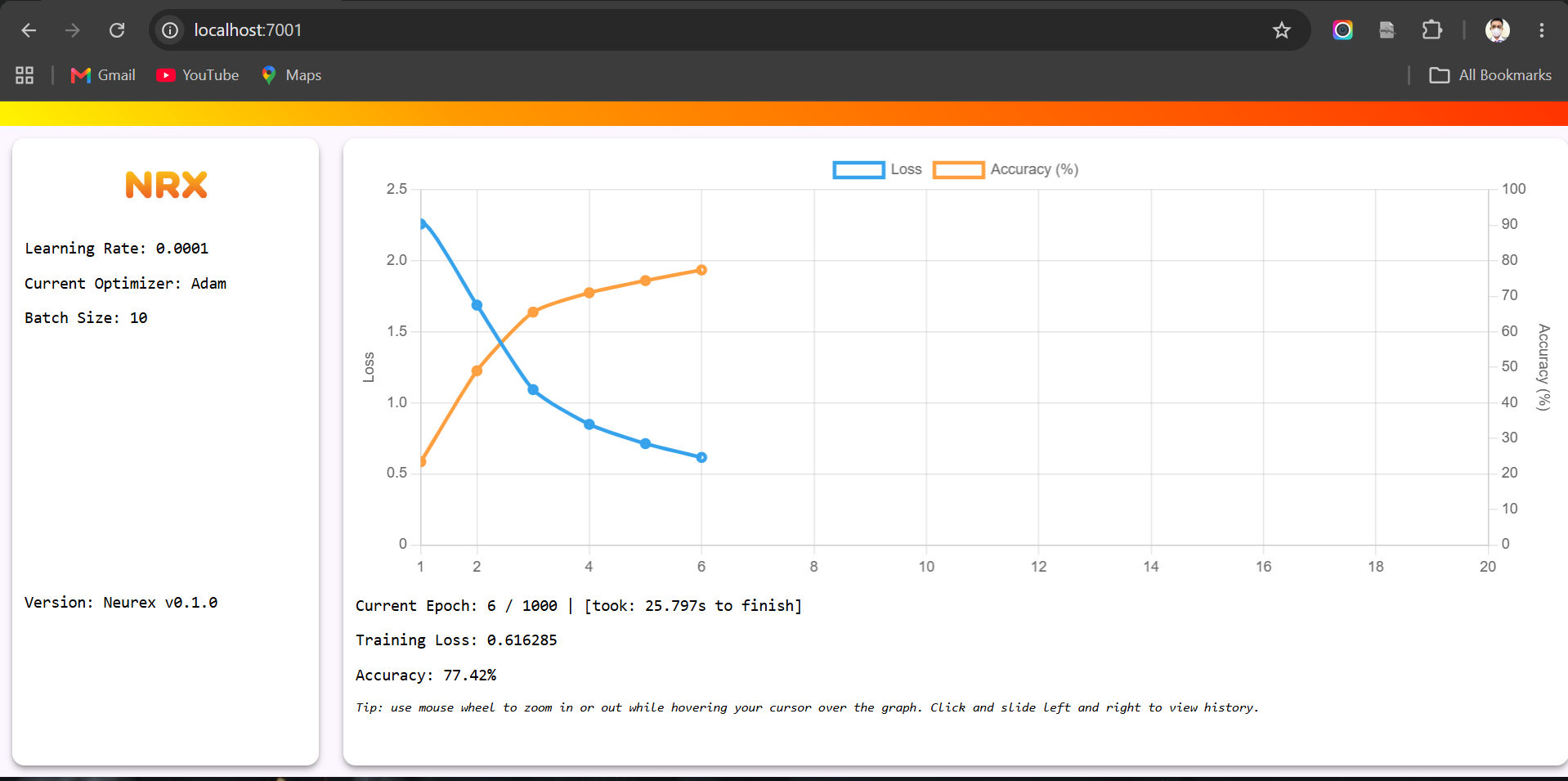Click the 'Version: Neurex v0.1.0' text

tap(121, 603)
